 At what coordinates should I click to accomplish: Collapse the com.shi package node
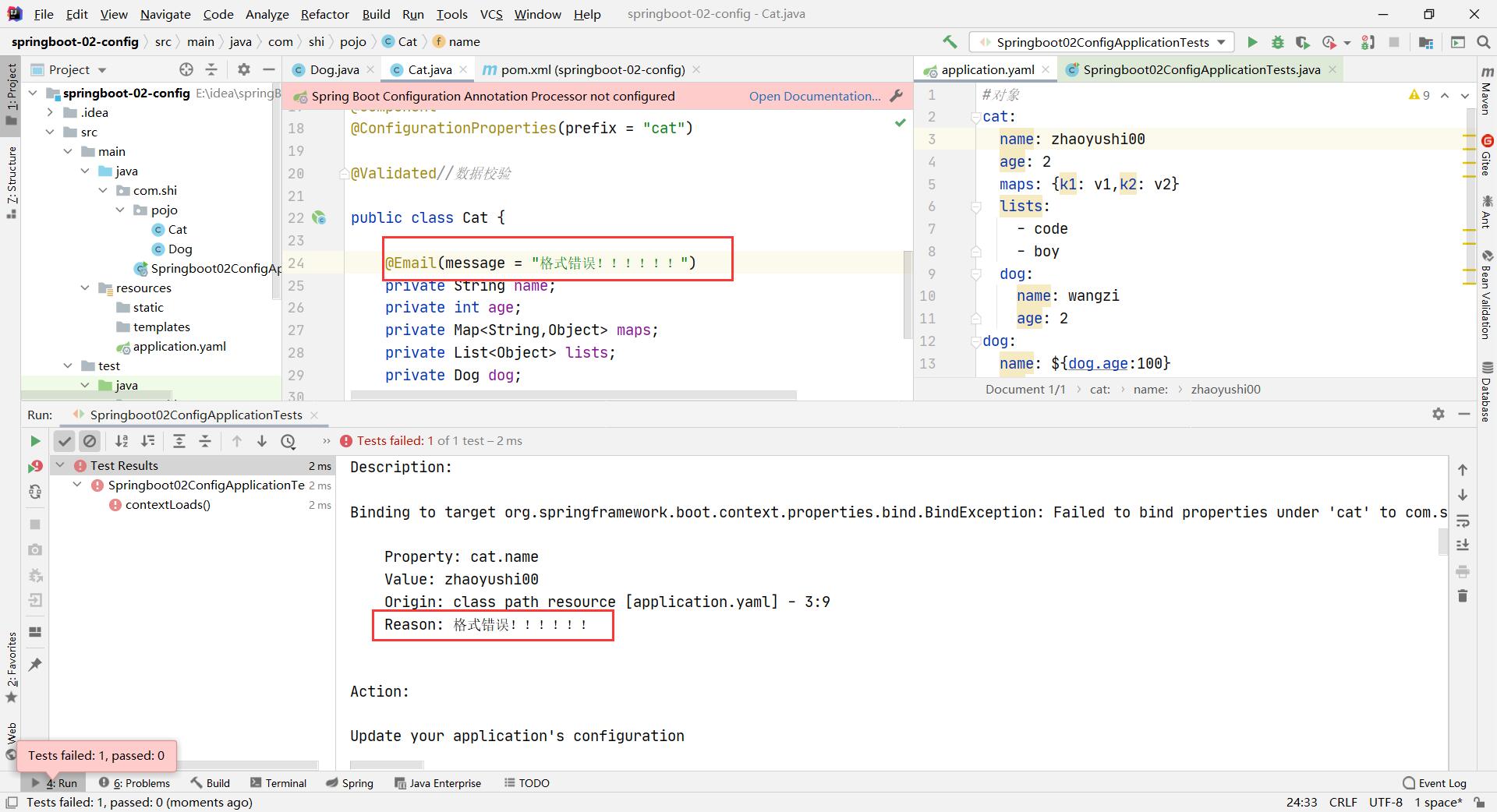click(102, 190)
